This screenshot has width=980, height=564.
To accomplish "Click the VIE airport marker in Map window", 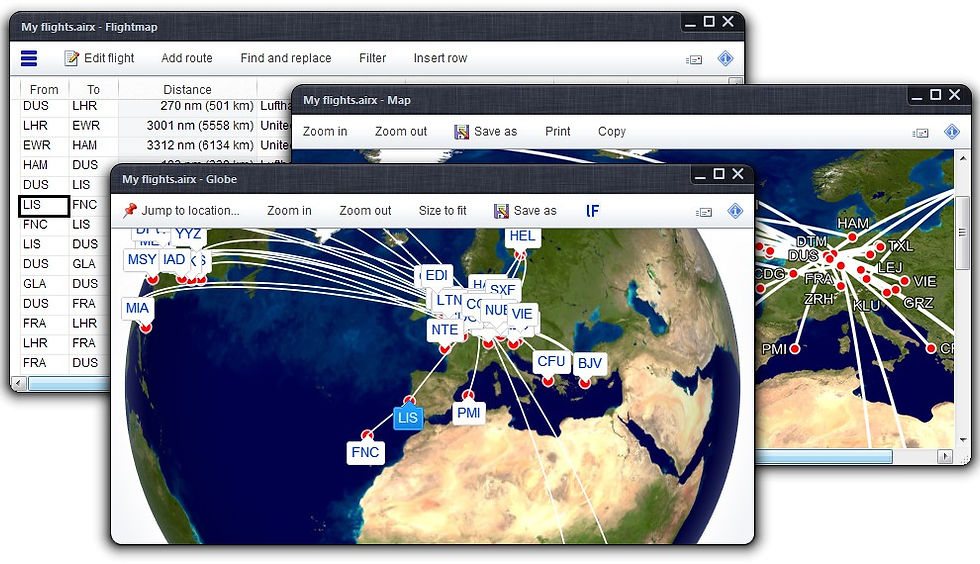I will pyautogui.click(x=904, y=281).
